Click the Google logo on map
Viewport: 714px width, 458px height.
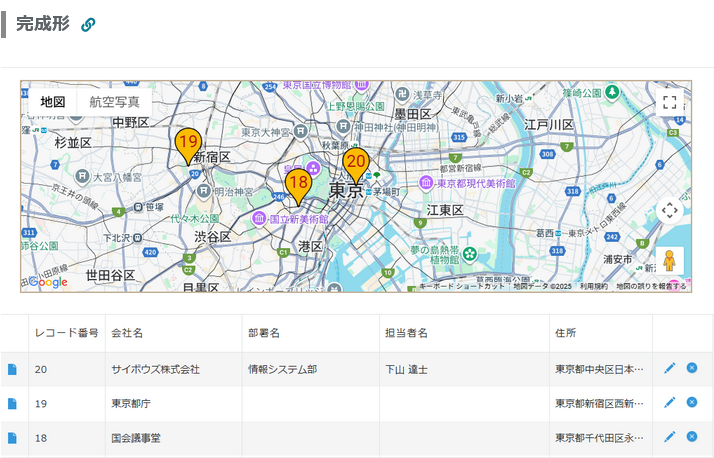47,282
